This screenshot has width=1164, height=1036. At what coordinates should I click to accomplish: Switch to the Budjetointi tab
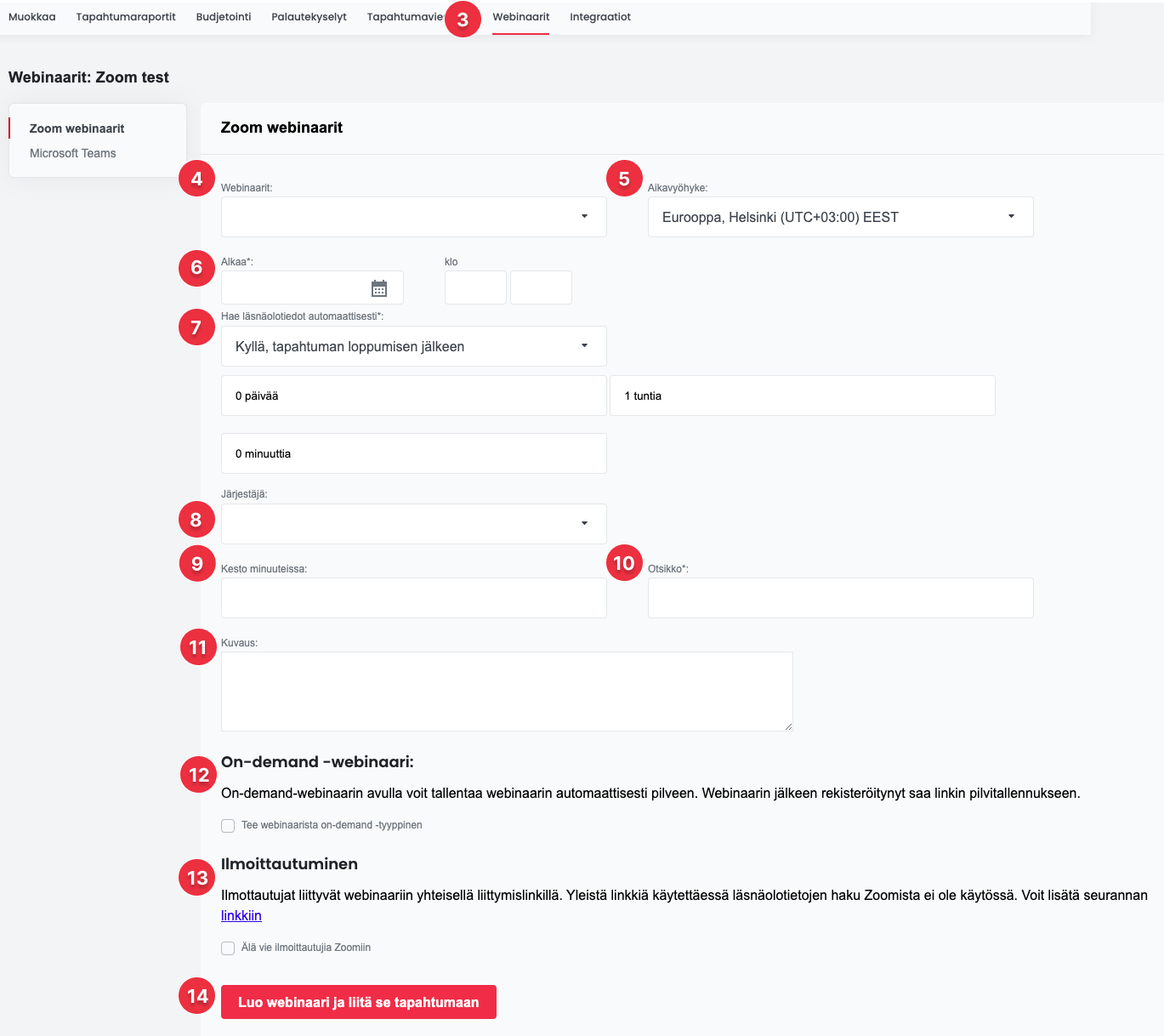[224, 17]
